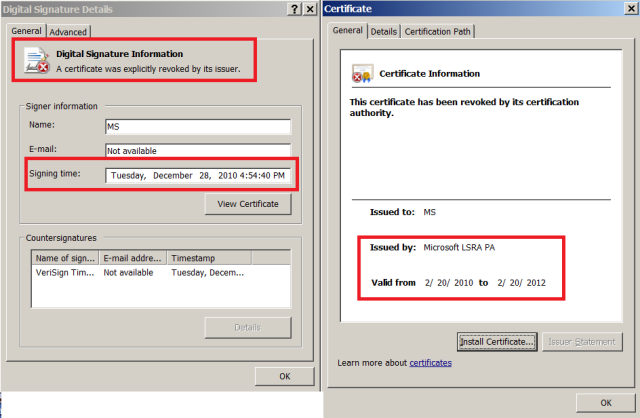Close the Digital Signature Details window
The height and width of the screenshot is (418, 640).
point(311,9)
